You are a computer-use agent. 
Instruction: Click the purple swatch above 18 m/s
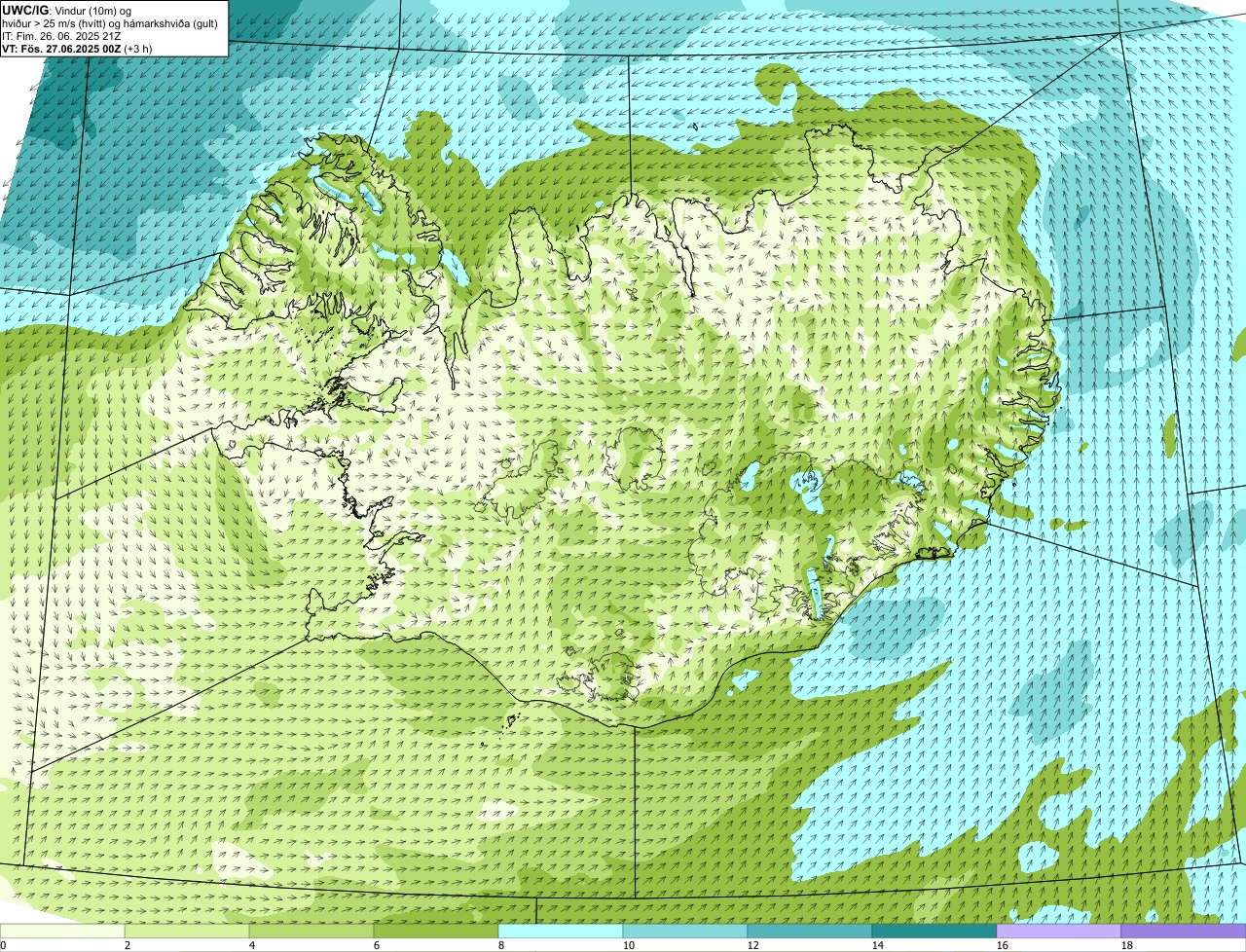[1184, 931]
